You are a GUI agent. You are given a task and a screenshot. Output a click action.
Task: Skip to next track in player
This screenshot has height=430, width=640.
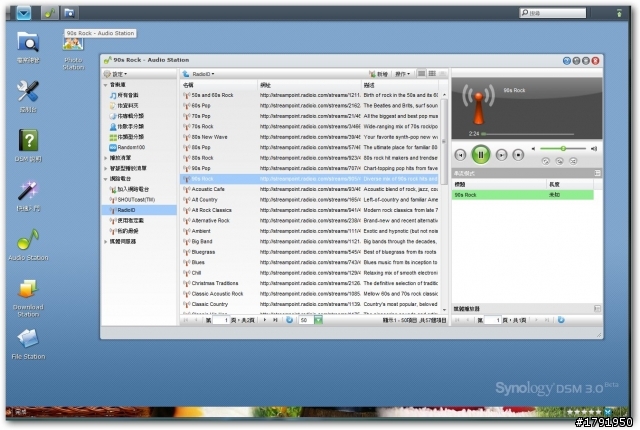tap(501, 155)
